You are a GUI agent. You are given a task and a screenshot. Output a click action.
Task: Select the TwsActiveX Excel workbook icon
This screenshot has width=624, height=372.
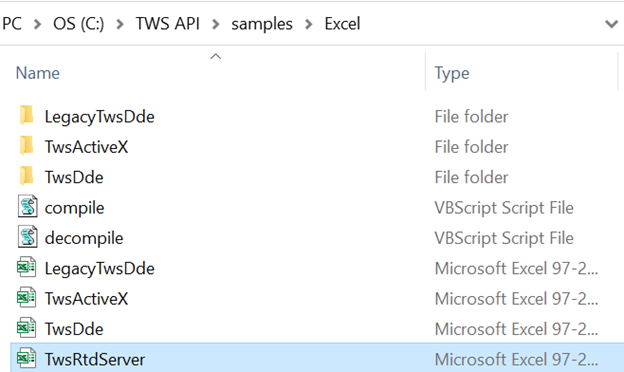point(27,298)
